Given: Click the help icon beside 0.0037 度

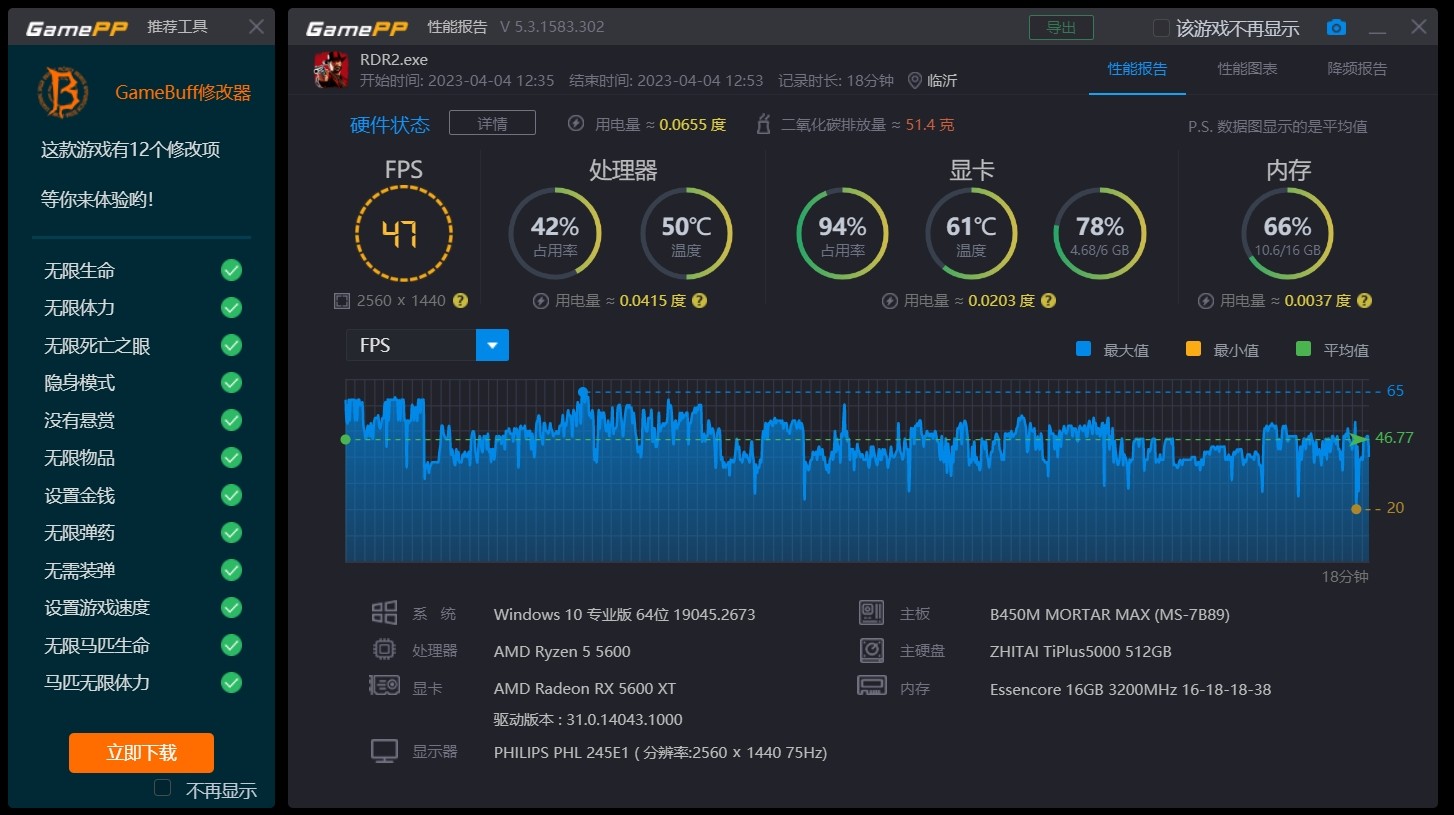Looking at the screenshot, I should [x=1364, y=300].
